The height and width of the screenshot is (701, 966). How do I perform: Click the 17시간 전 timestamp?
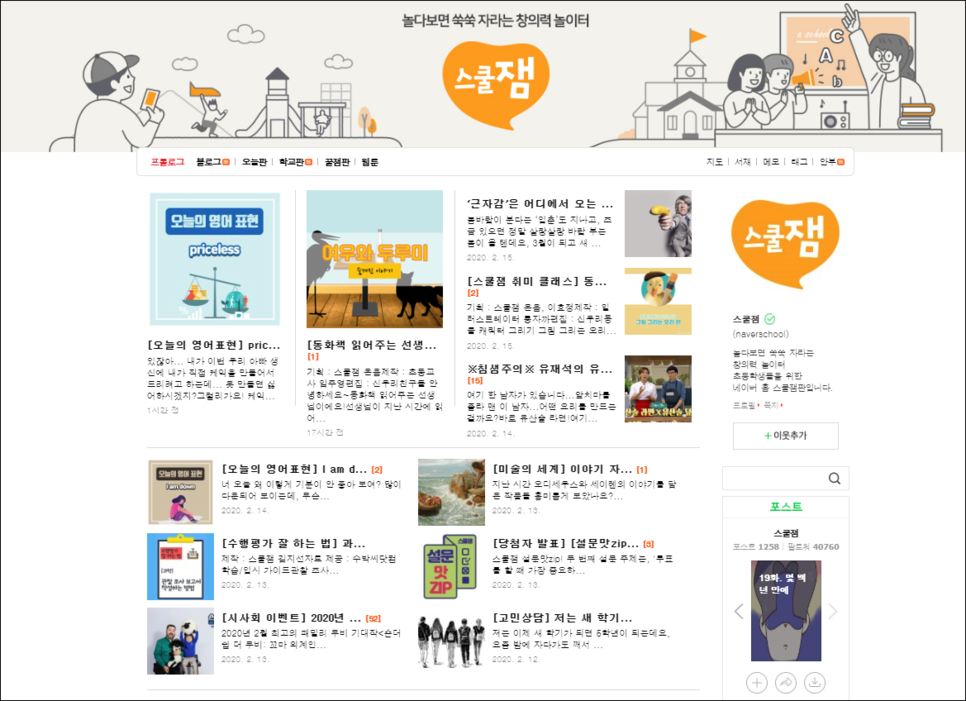pos(325,432)
